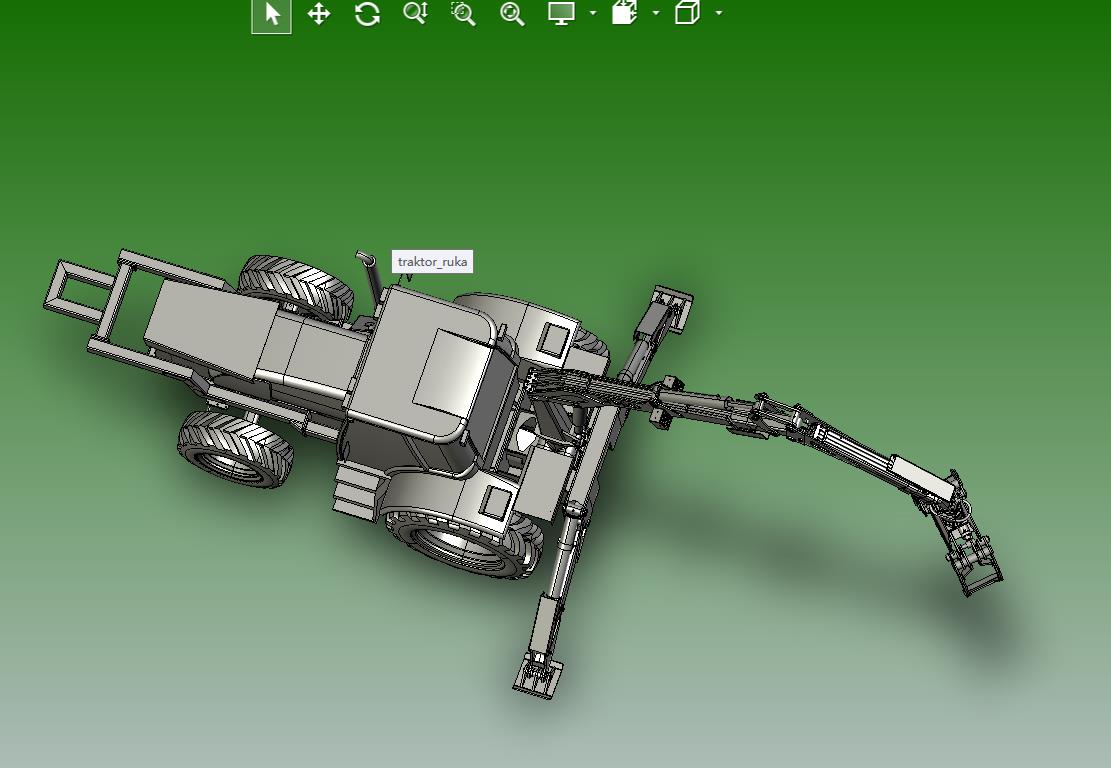Expand the monitor display dropdown arrow

(592, 13)
